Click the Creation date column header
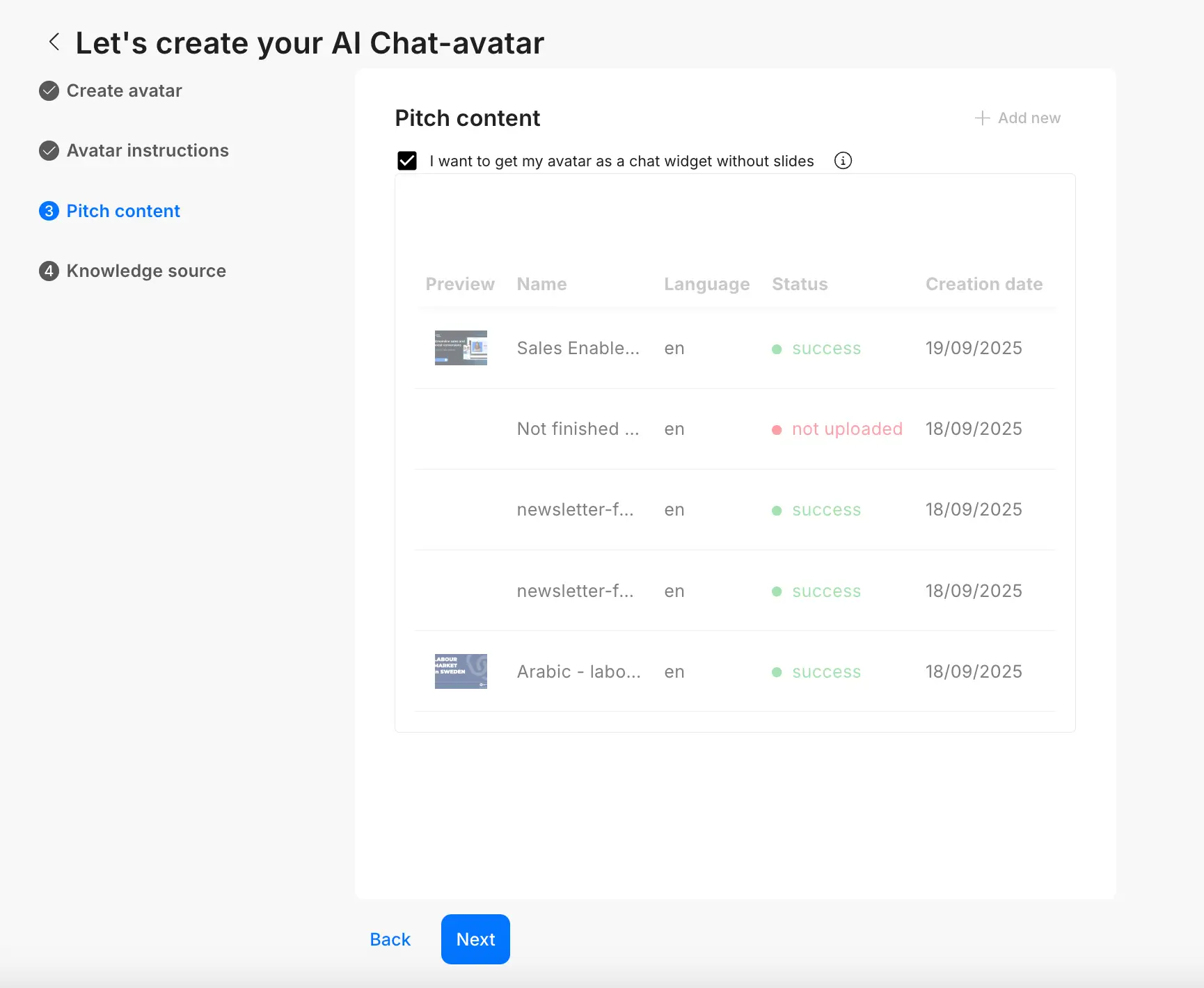Viewport: 1204px width, 988px height. [984, 284]
